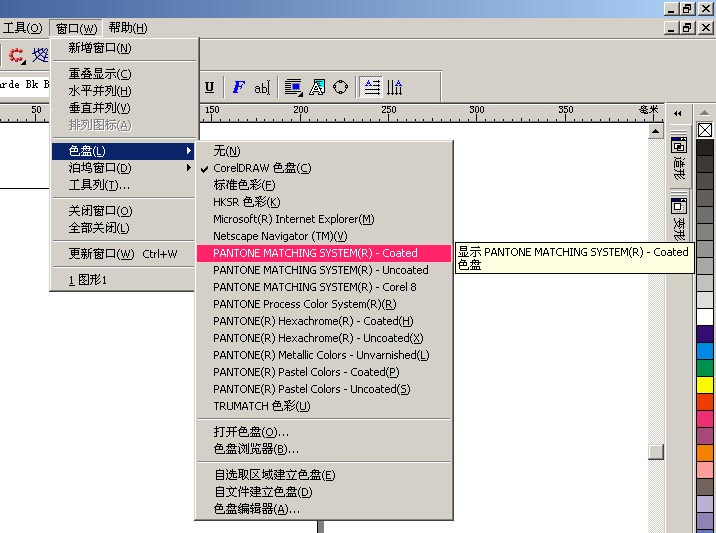This screenshot has height=533, width=716.
Task: Enable PANTONE MATCHING SYSTEM(R) - Corel 8
Action: pos(324,287)
